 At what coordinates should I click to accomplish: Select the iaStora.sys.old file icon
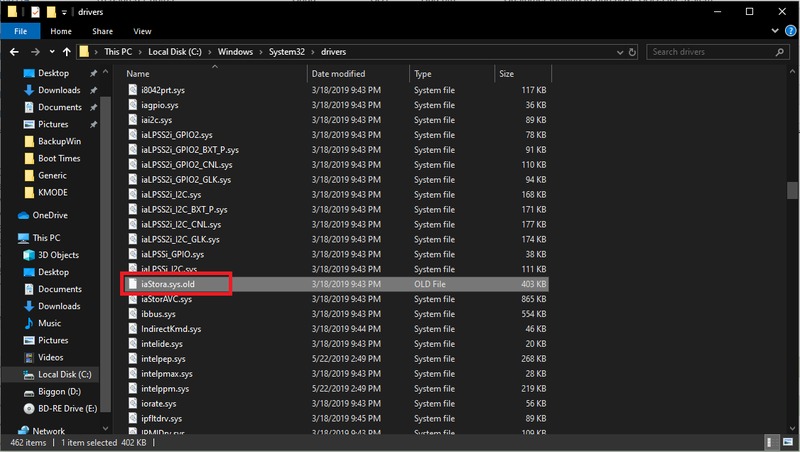tap(132, 285)
